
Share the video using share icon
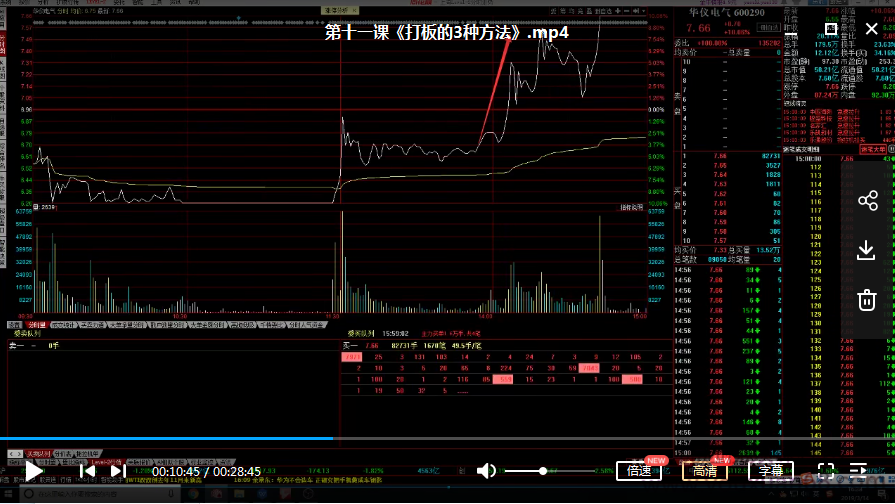pos(867,201)
